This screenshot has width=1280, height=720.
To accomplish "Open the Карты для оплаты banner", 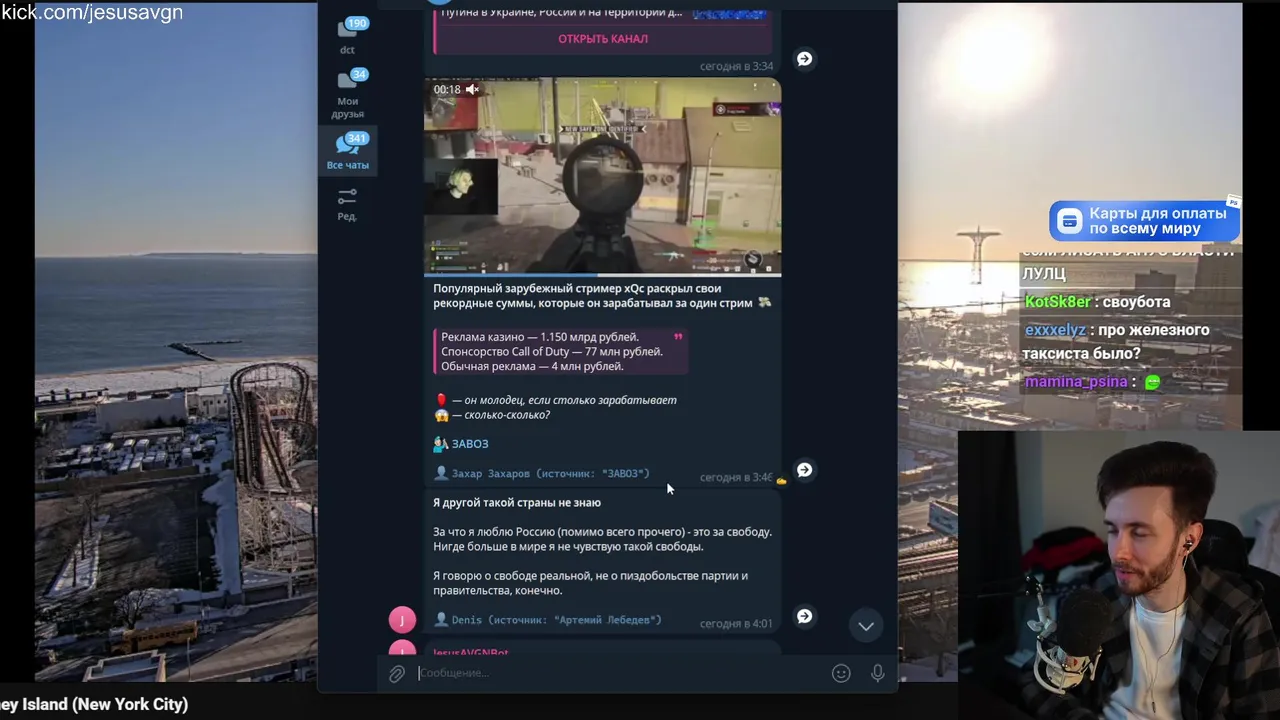I will point(1144,221).
